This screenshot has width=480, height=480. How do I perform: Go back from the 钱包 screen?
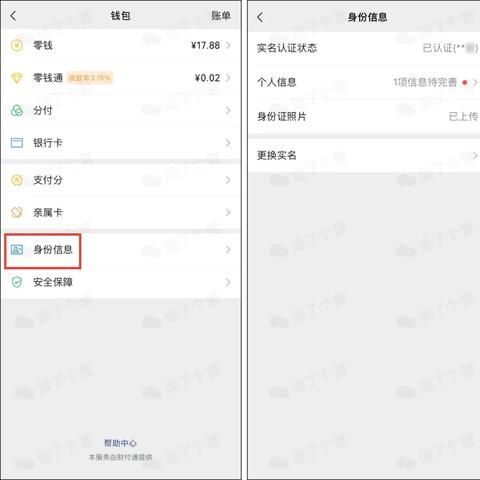tap(13, 16)
